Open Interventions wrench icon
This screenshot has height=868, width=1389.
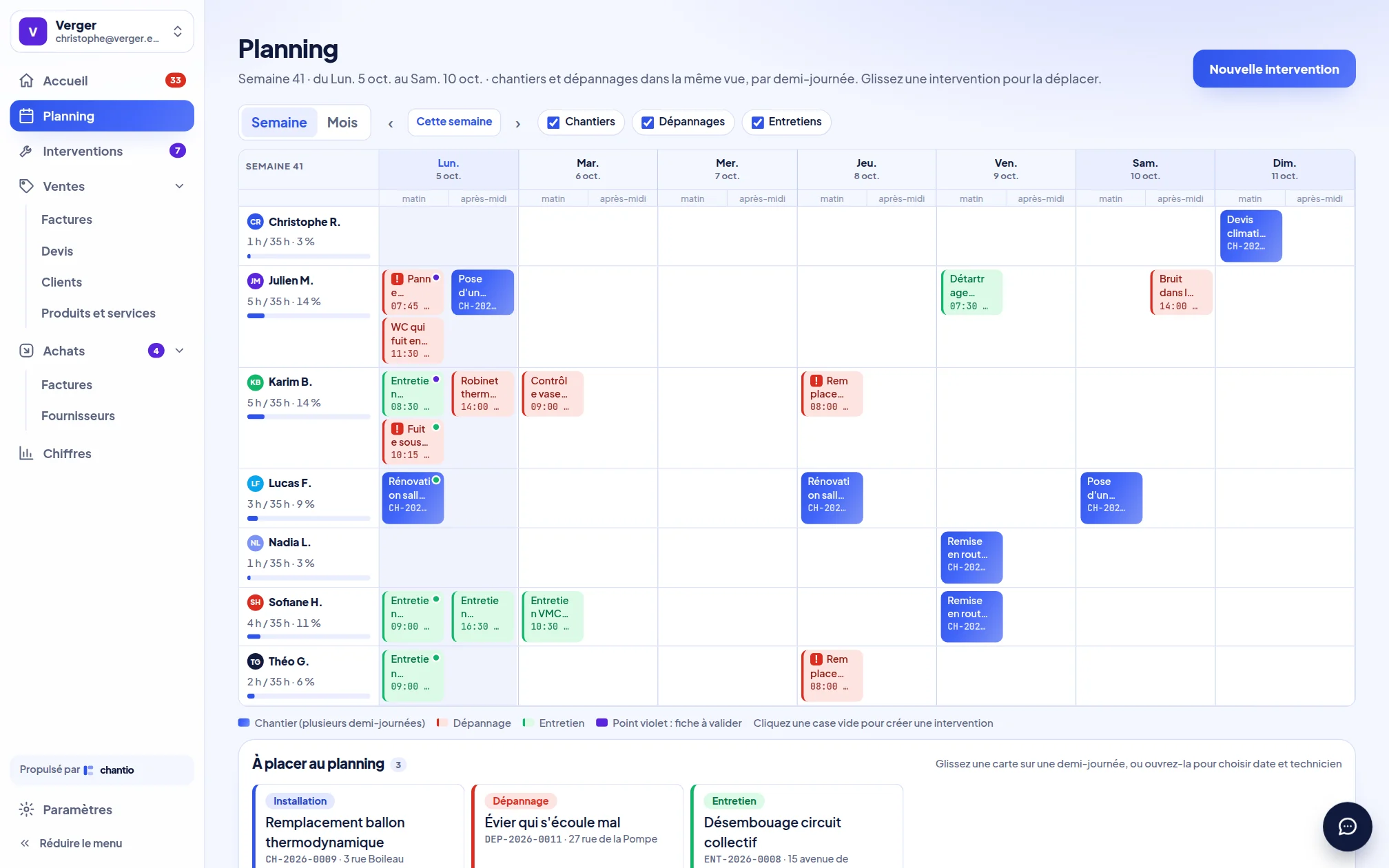(26, 151)
